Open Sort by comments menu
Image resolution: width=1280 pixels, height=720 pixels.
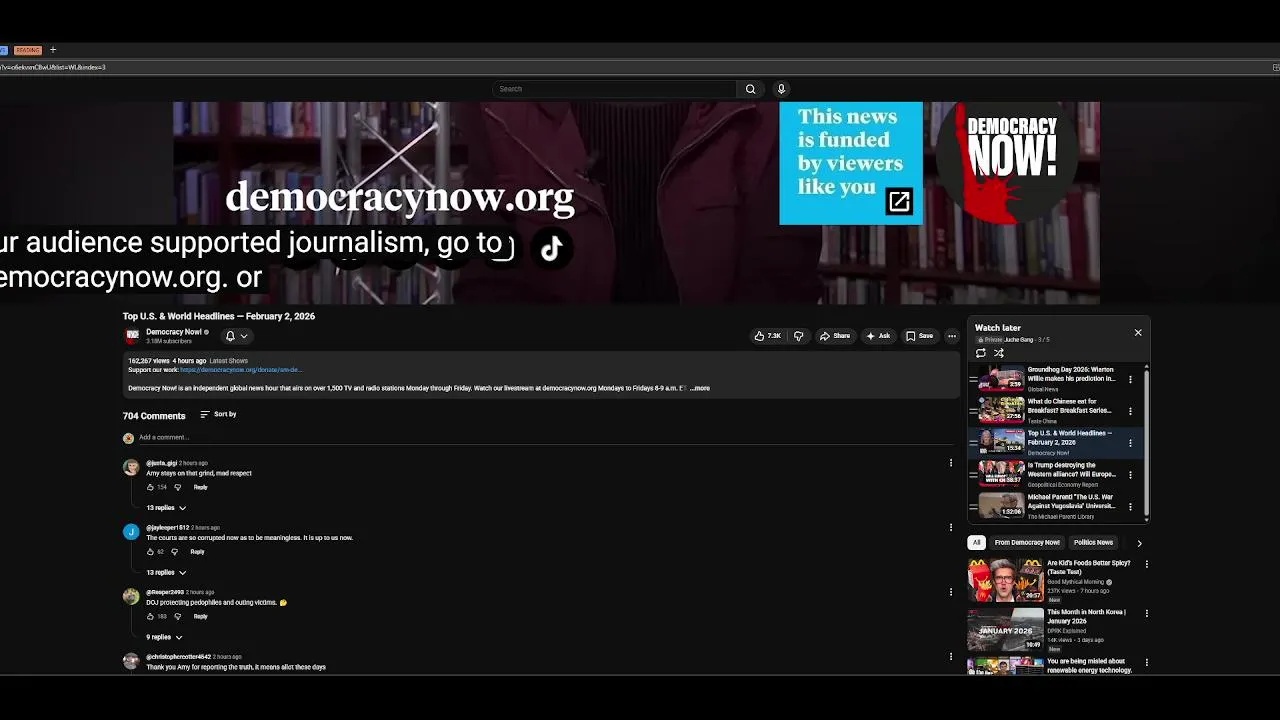pyautogui.click(x=218, y=414)
